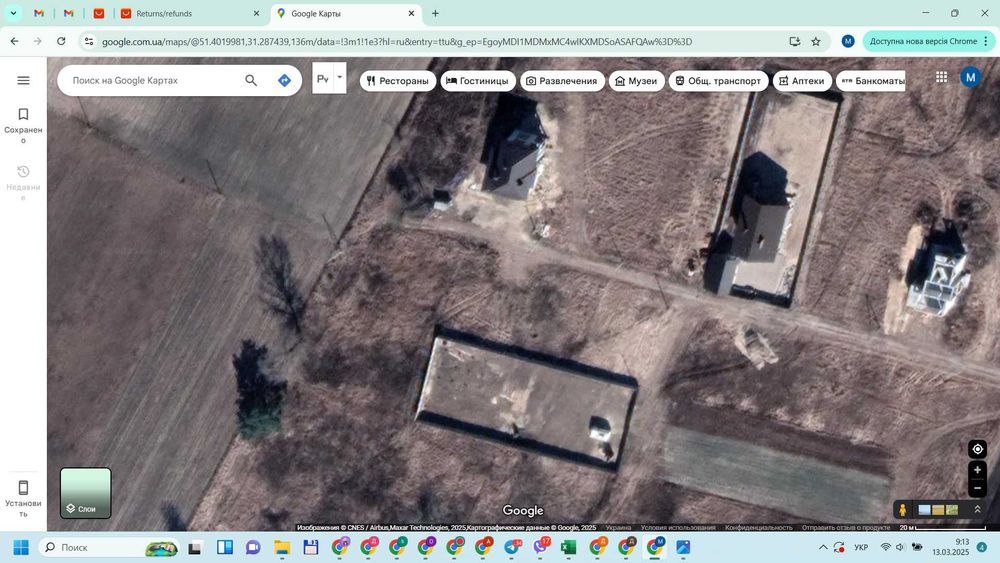Viewport: 1000px width, 563px height.
Task: Open the Chrome three-dot menu
Action: click(986, 41)
